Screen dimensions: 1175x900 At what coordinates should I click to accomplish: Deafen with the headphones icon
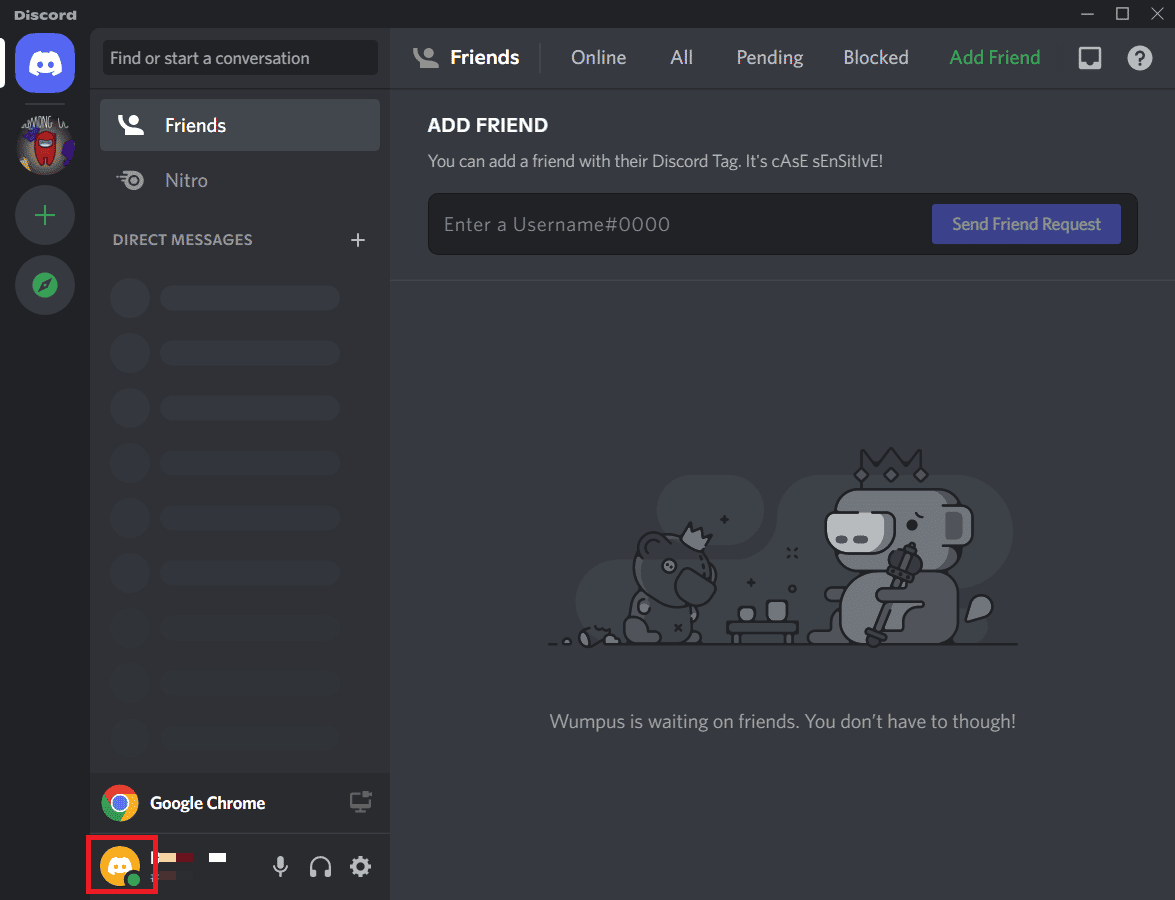point(321,866)
